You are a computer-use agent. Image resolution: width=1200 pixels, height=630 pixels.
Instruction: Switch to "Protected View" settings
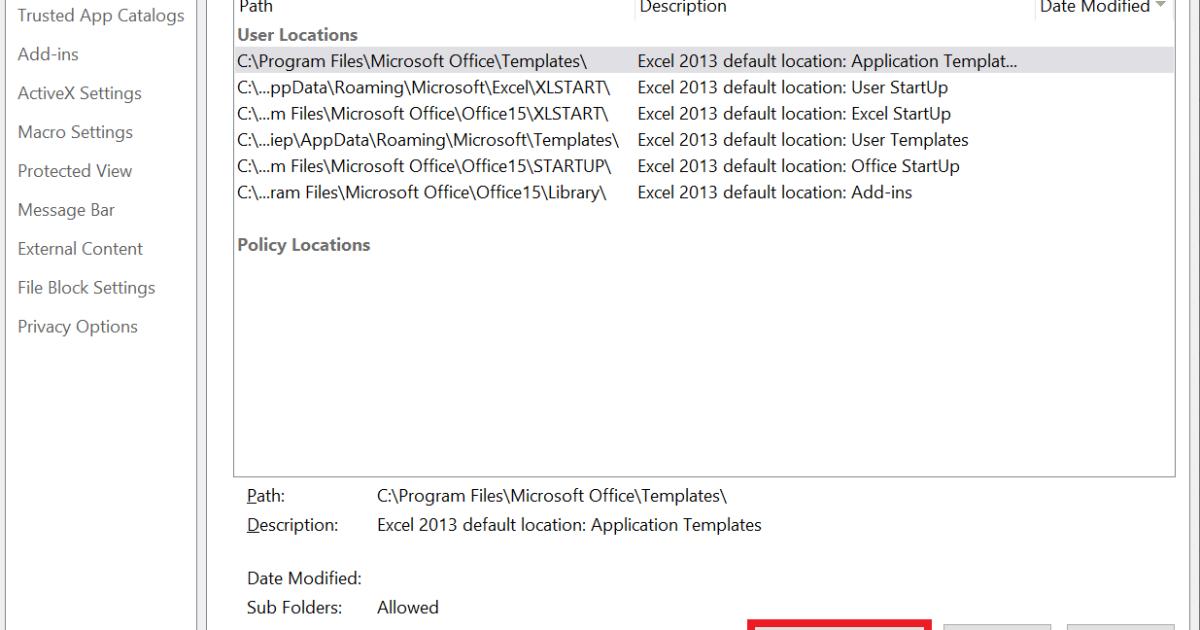(75, 170)
